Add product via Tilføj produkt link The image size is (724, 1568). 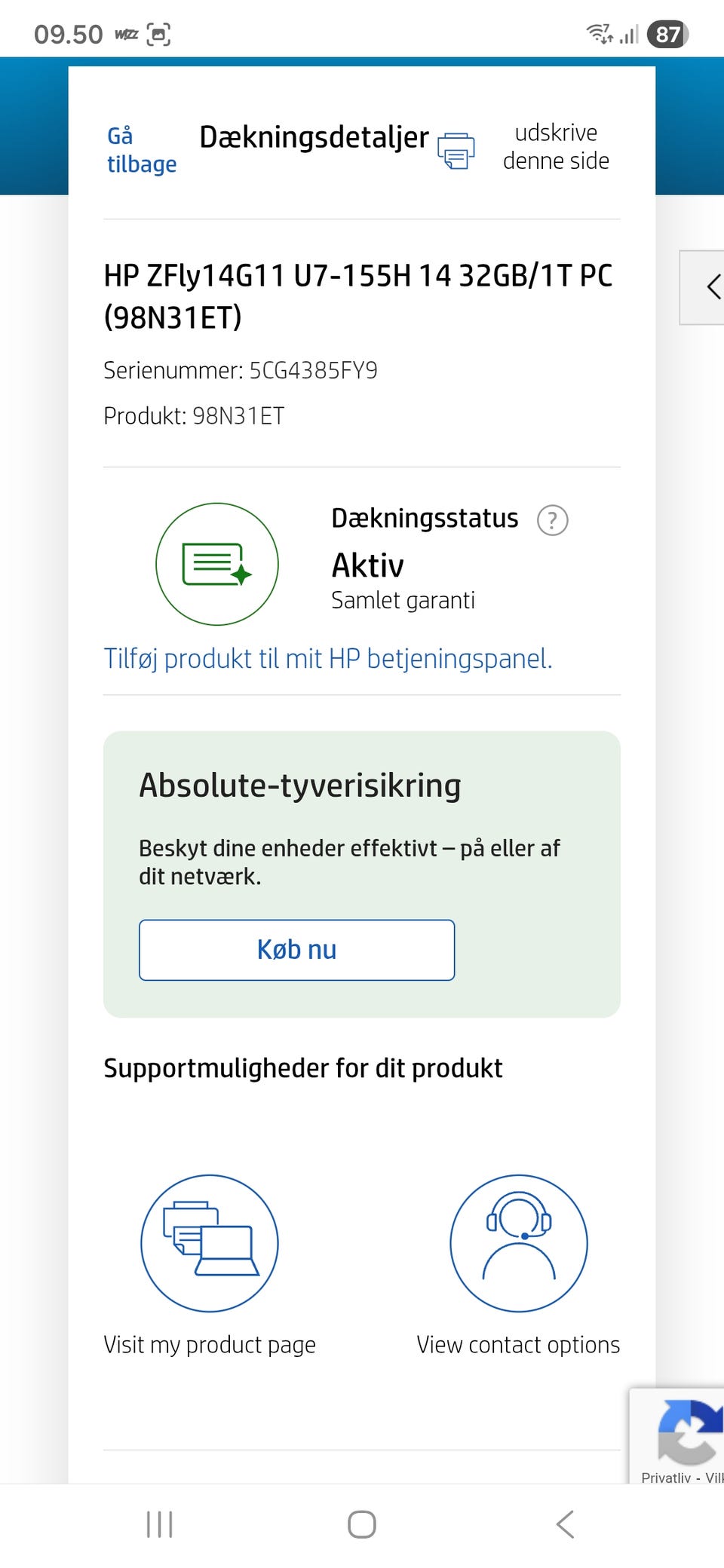point(328,659)
